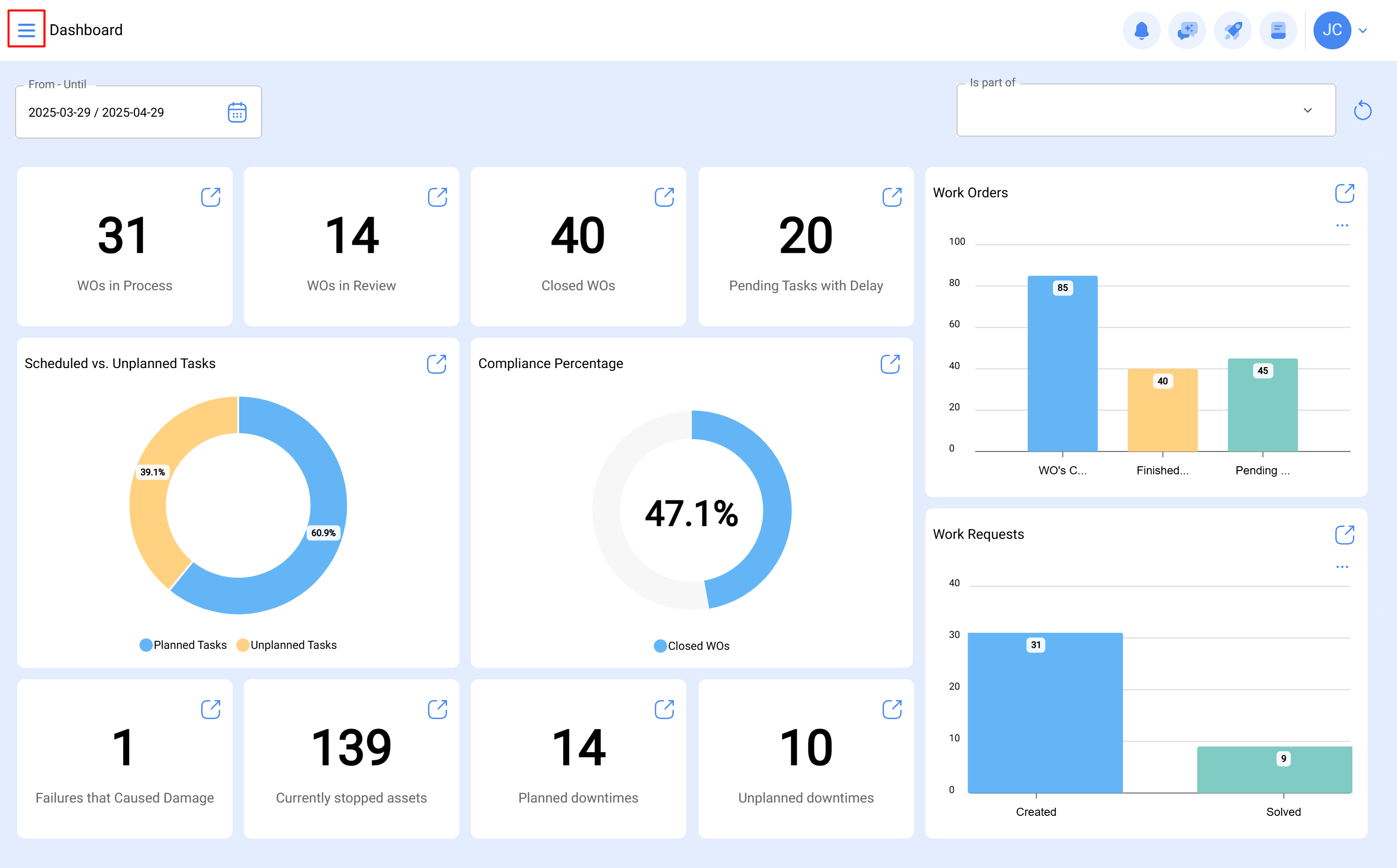Open the notifications bell icon
The width and height of the screenshot is (1397, 868).
pyautogui.click(x=1142, y=30)
